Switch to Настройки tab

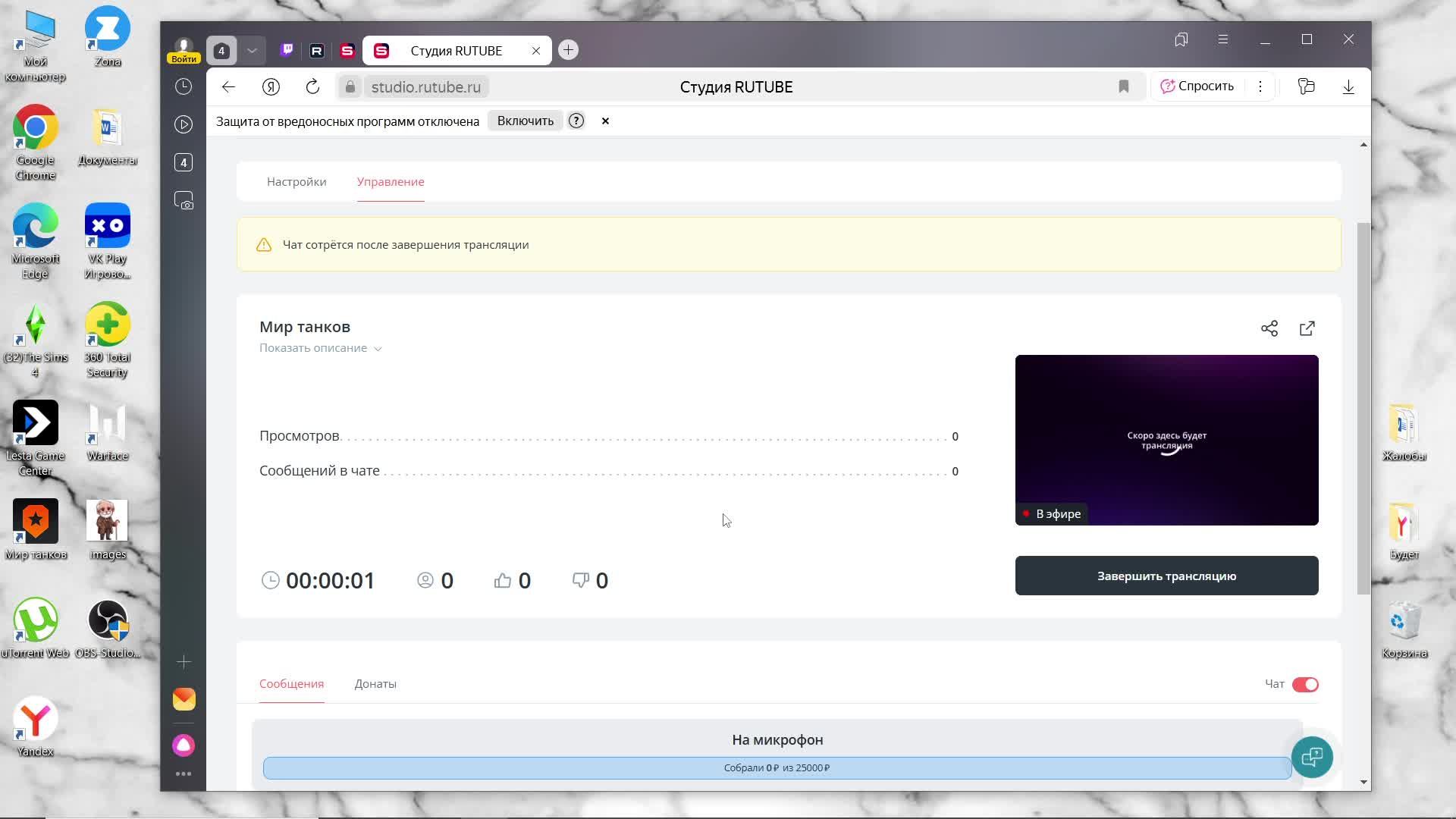coord(297,182)
